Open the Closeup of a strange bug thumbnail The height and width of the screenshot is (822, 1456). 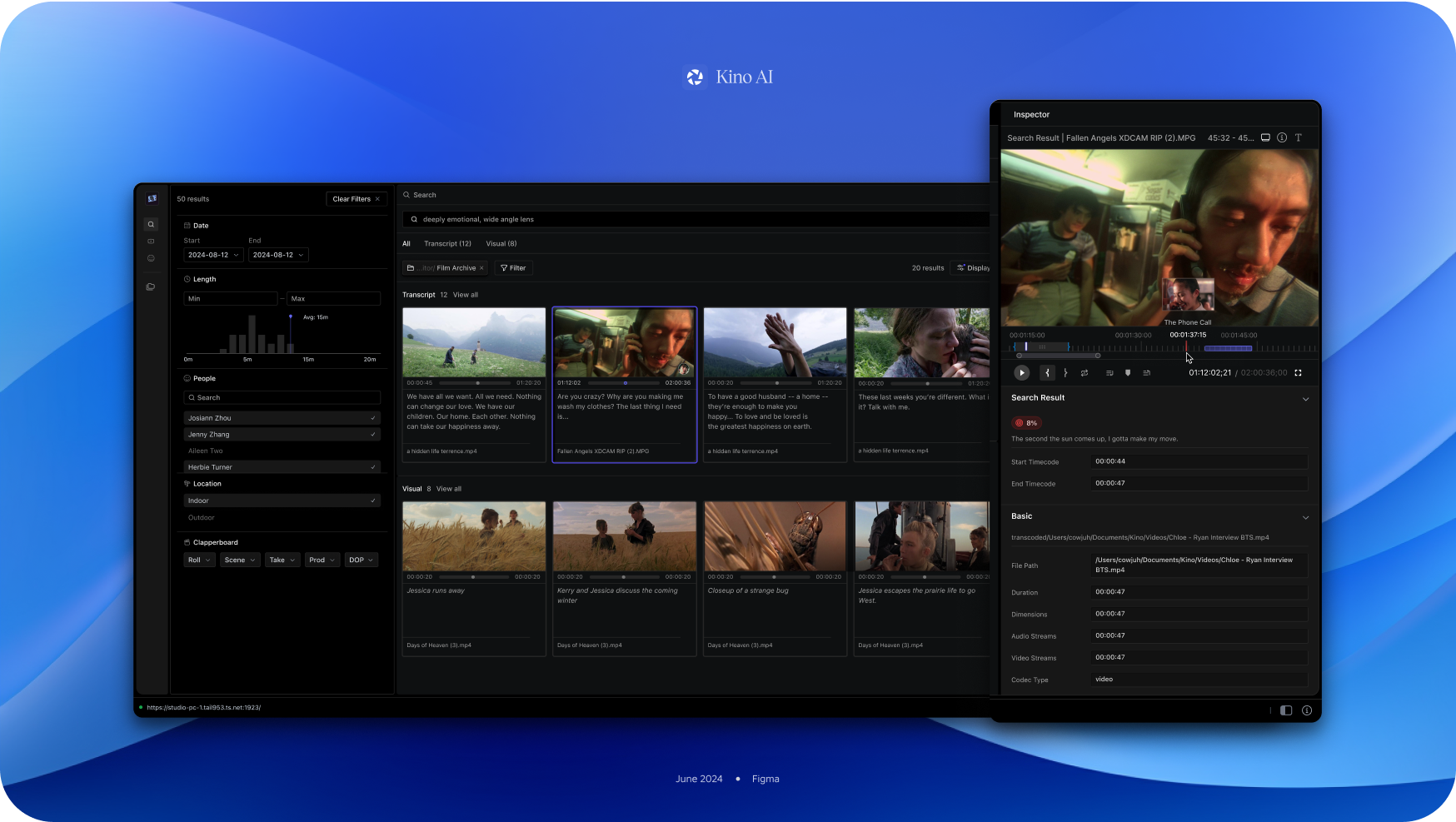coord(775,536)
